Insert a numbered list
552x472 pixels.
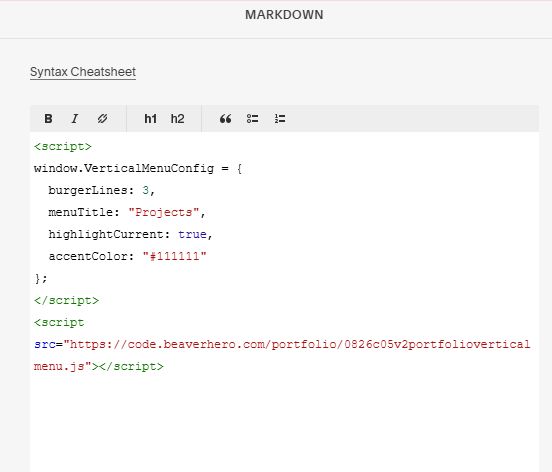(x=280, y=119)
